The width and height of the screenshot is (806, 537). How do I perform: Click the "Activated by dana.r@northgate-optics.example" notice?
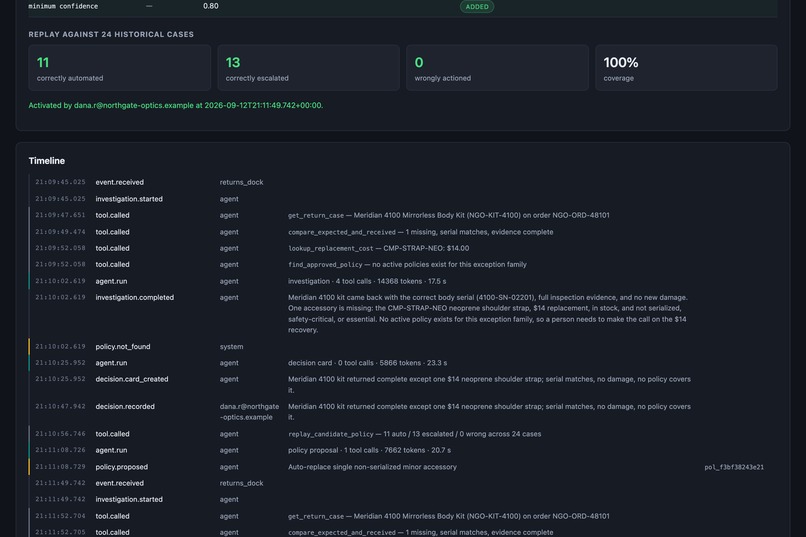(x=176, y=105)
